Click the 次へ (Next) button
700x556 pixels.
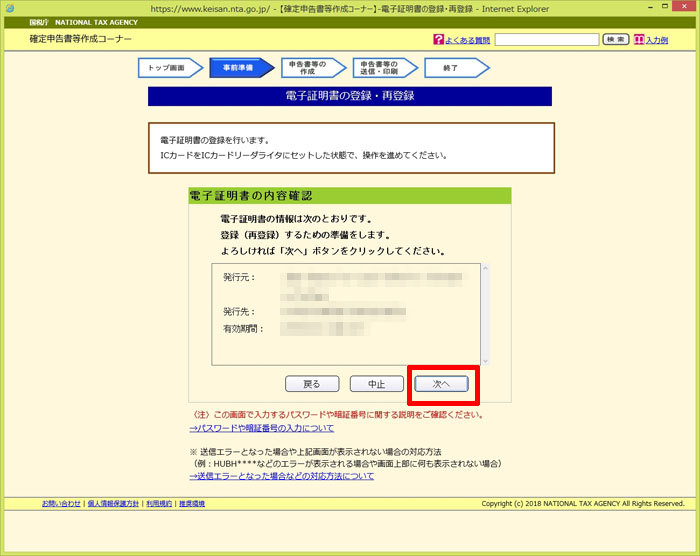tap(441, 384)
